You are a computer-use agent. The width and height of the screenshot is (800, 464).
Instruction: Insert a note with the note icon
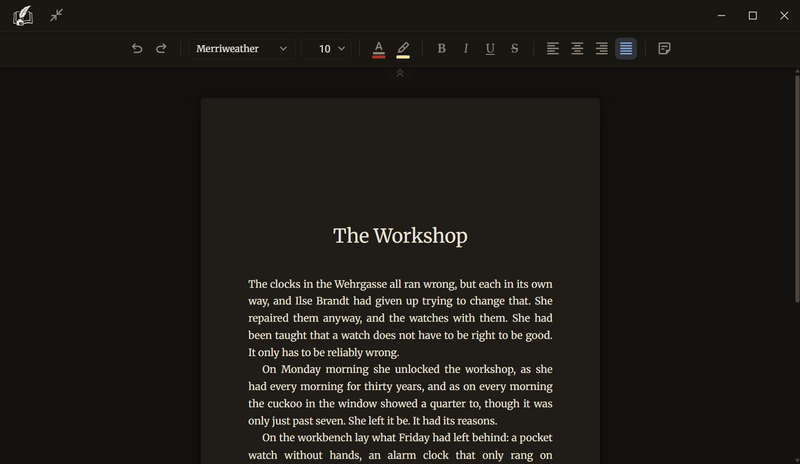(664, 48)
